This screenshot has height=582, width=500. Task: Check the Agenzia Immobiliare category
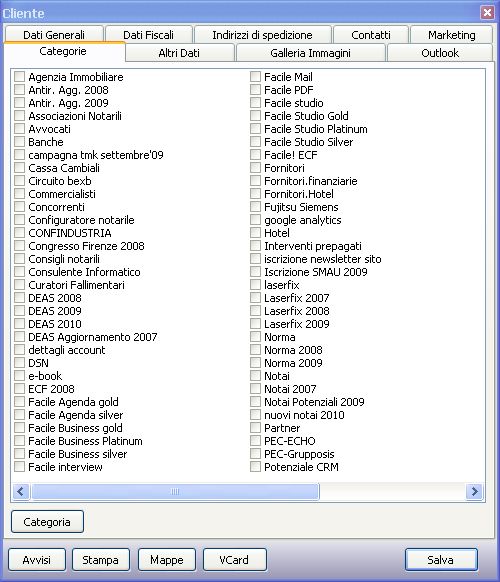coord(19,77)
